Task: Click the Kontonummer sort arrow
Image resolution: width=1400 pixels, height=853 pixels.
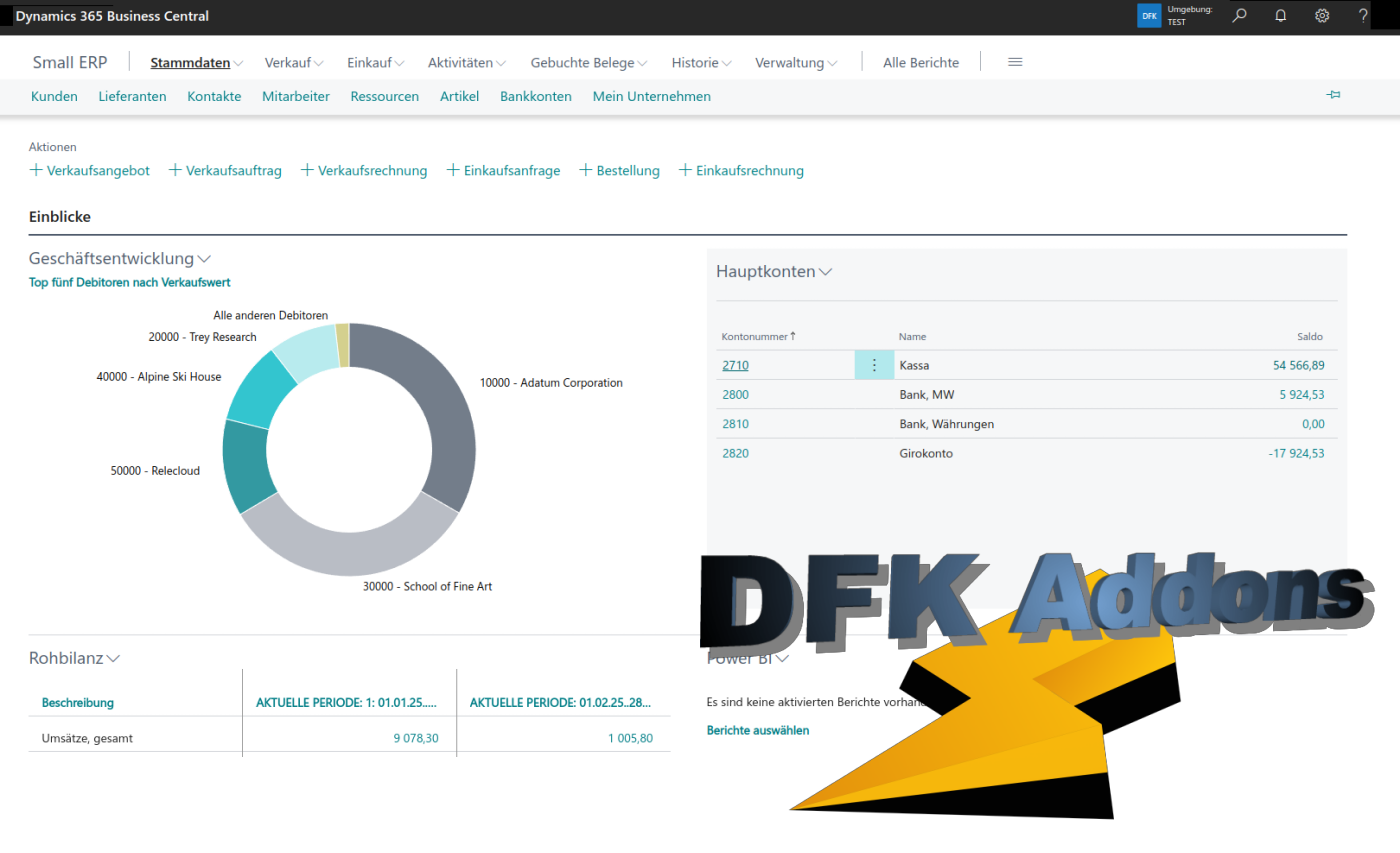Action: click(x=793, y=336)
